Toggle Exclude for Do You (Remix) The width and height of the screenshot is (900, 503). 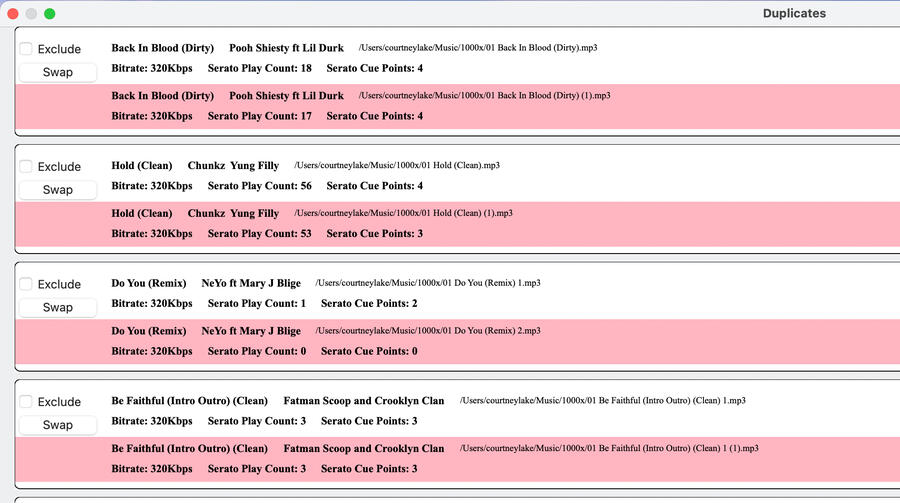[26, 284]
